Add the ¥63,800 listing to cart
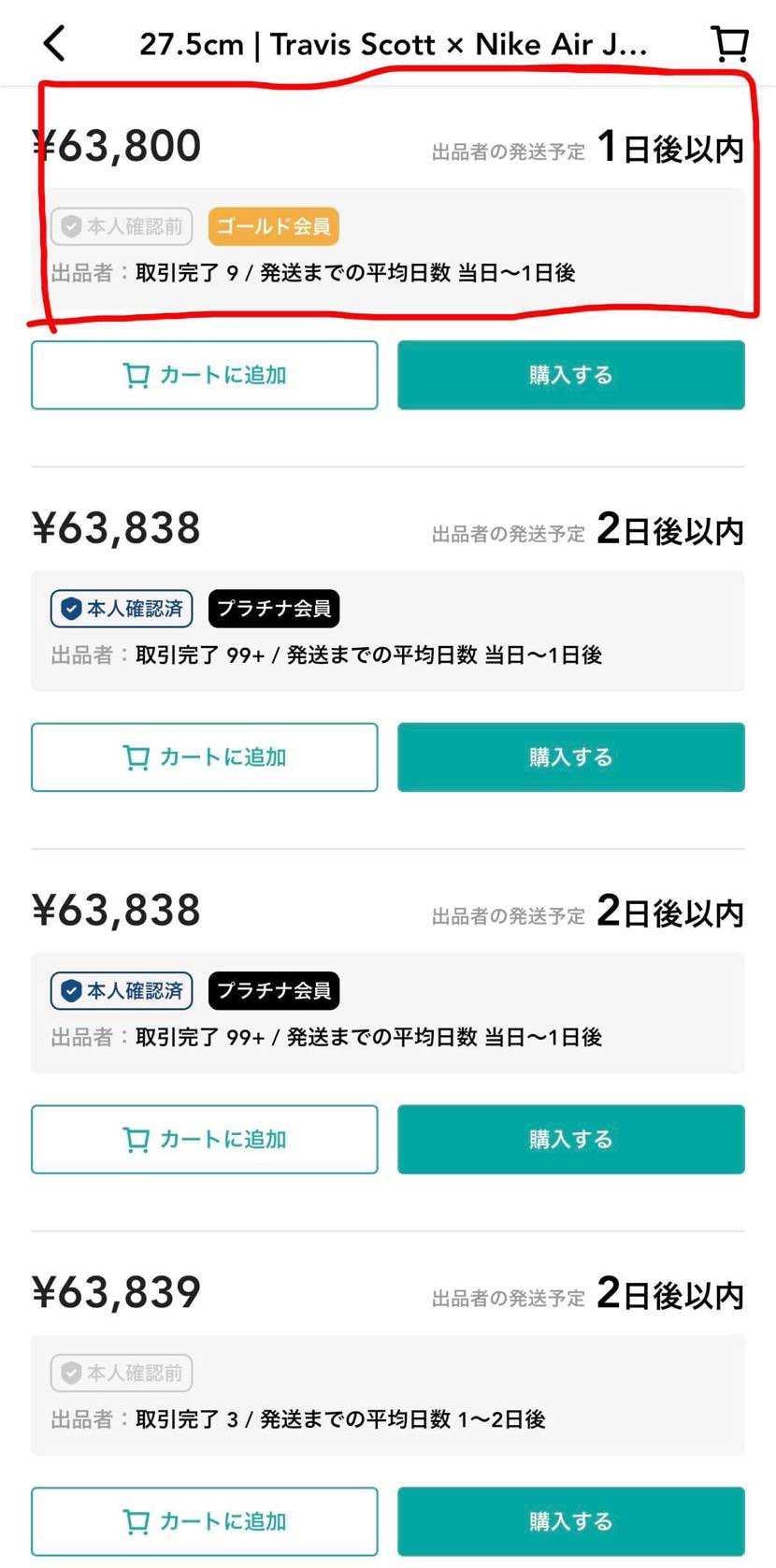 (x=205, y=375)
